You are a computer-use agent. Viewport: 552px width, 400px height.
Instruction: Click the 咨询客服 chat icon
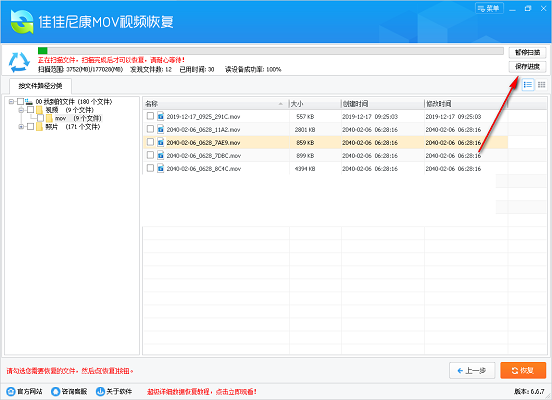(x=56, y=391)
